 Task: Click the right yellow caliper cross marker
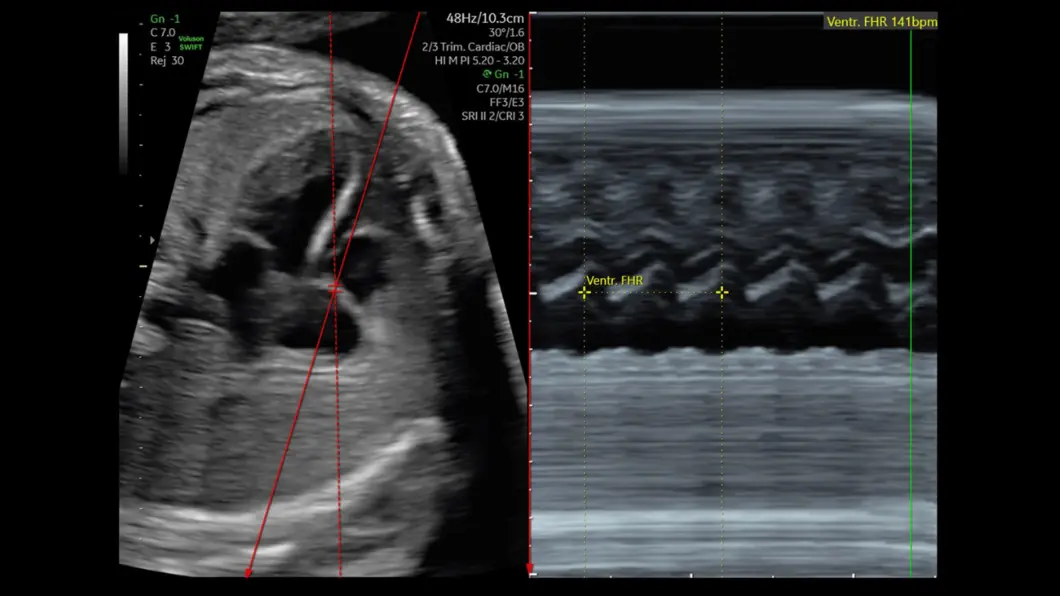722,293
